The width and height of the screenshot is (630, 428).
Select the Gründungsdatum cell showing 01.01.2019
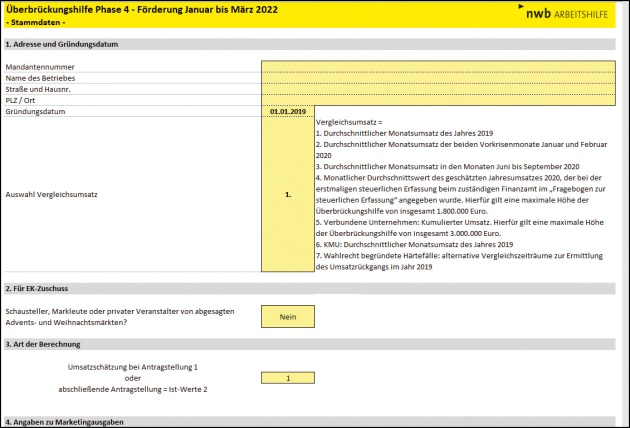click(287, 111)
